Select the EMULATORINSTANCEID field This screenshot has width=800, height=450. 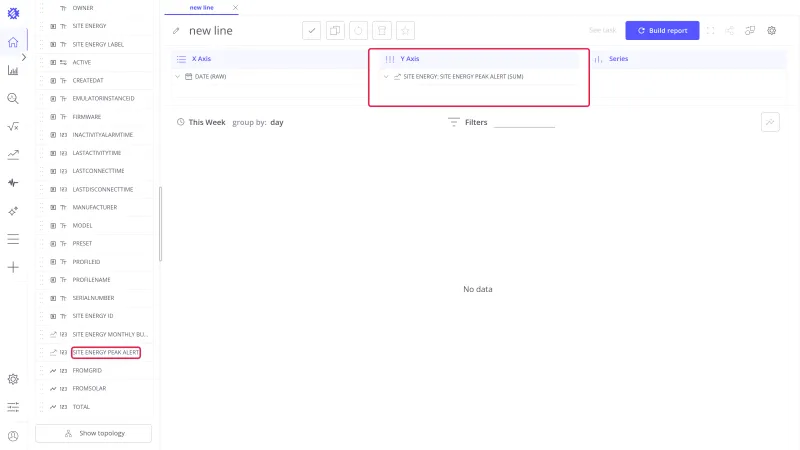[104, 98]
